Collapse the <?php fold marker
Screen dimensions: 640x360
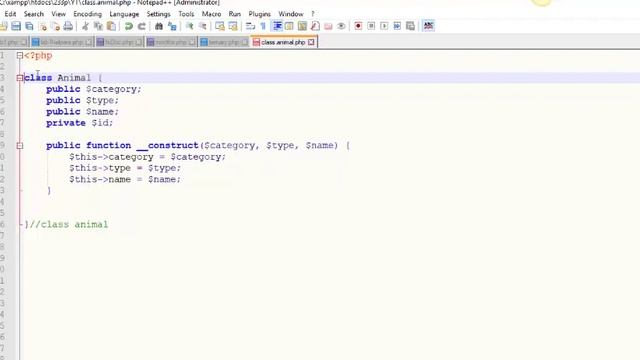pyautogui.click(x=20, y=56)
